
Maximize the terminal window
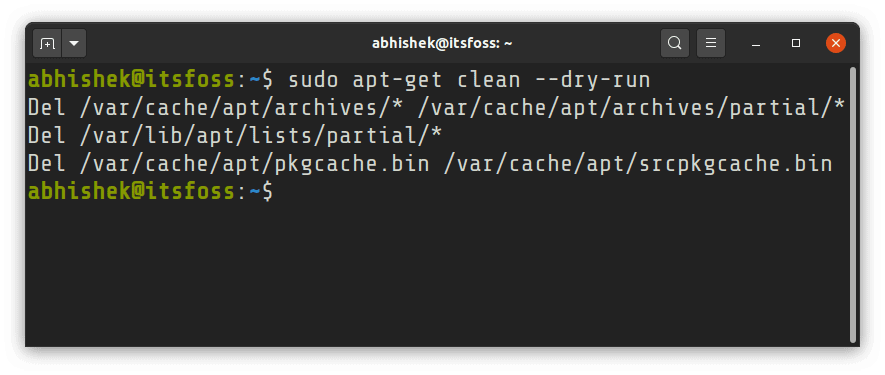tap(796, 43)
